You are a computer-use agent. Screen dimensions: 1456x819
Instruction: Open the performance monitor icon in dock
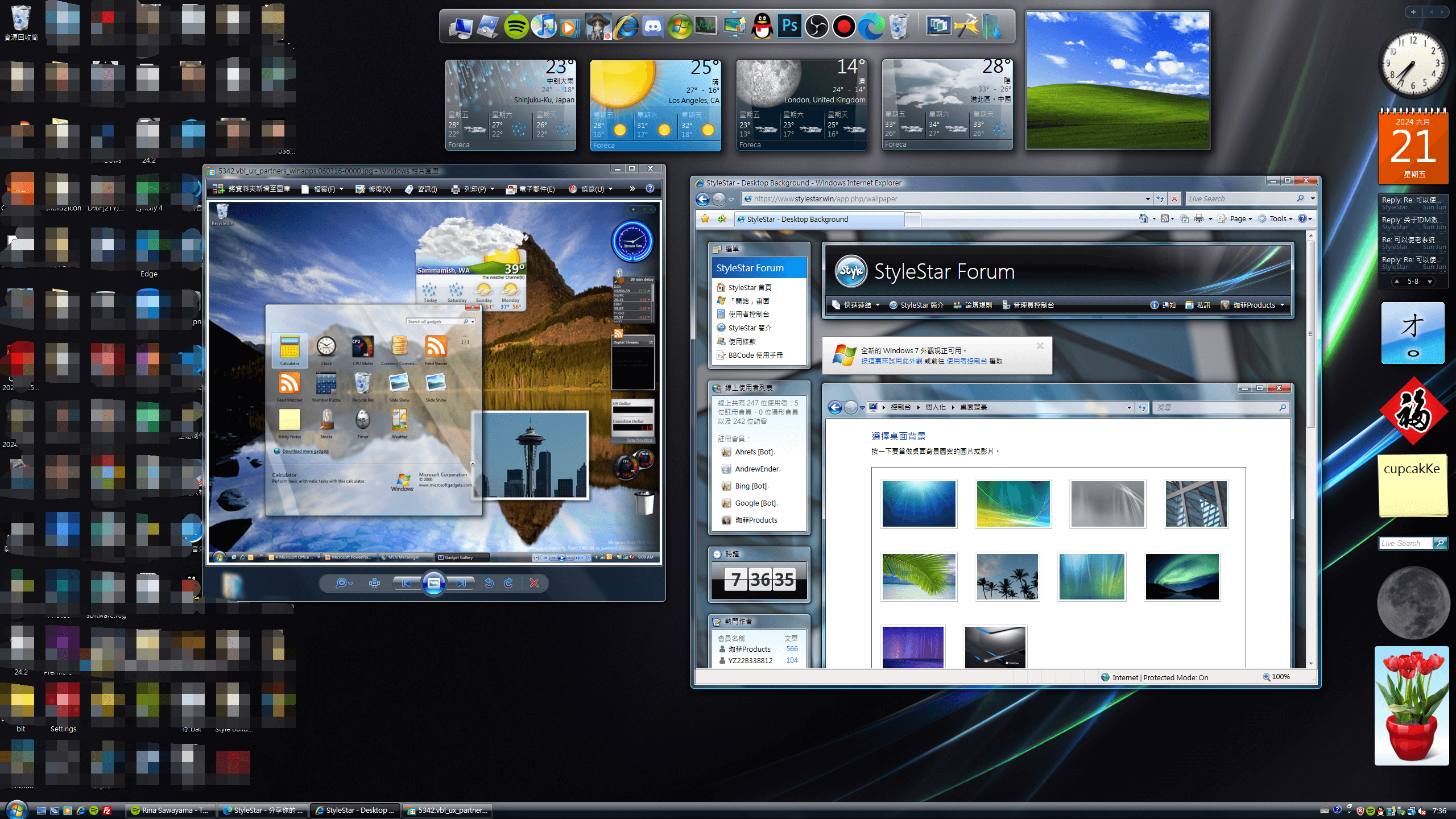click(x=706, y=26)
